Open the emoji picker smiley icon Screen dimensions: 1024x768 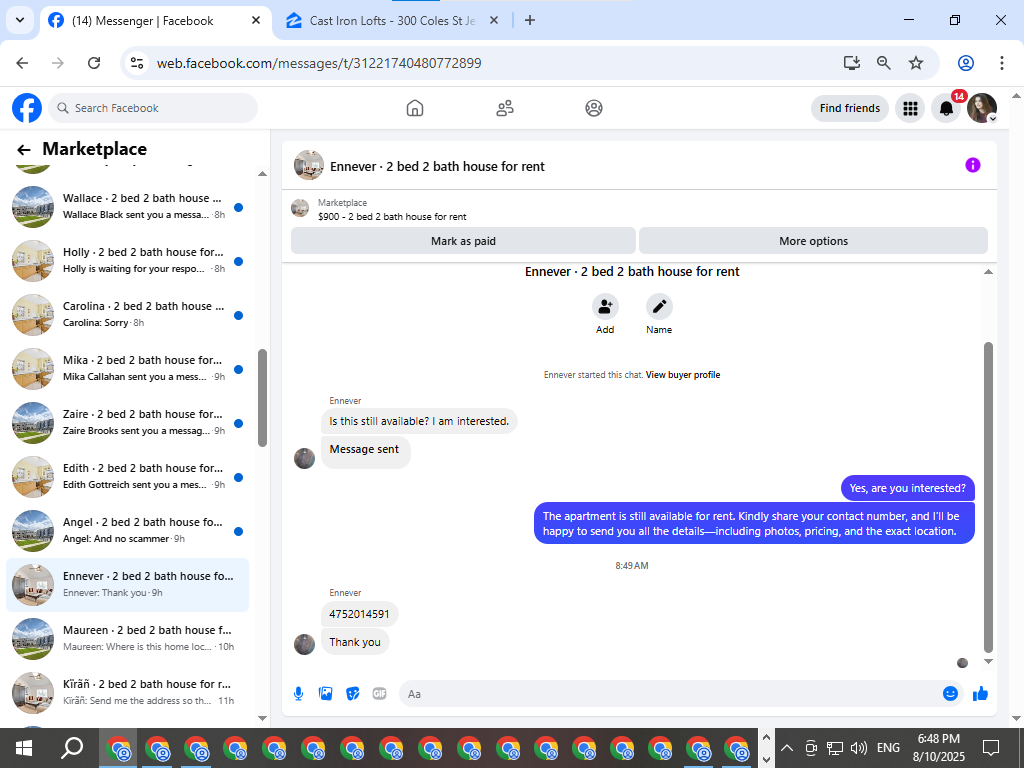[950, 694]
